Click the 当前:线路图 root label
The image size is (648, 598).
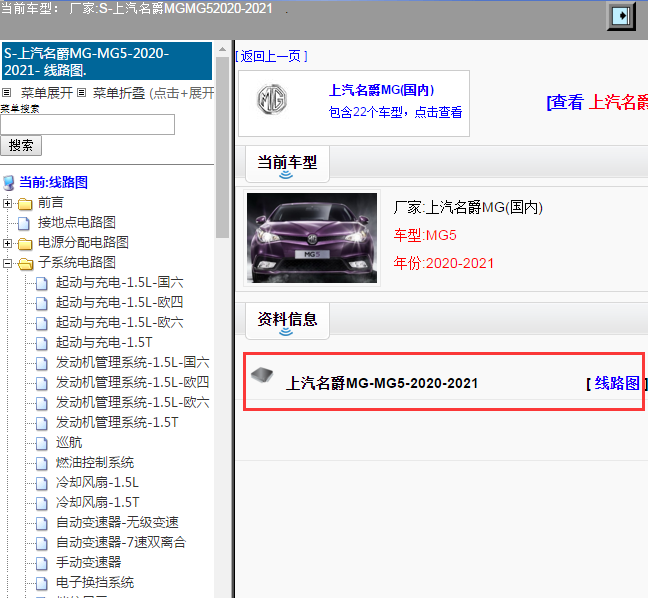[x=54, y=182]
